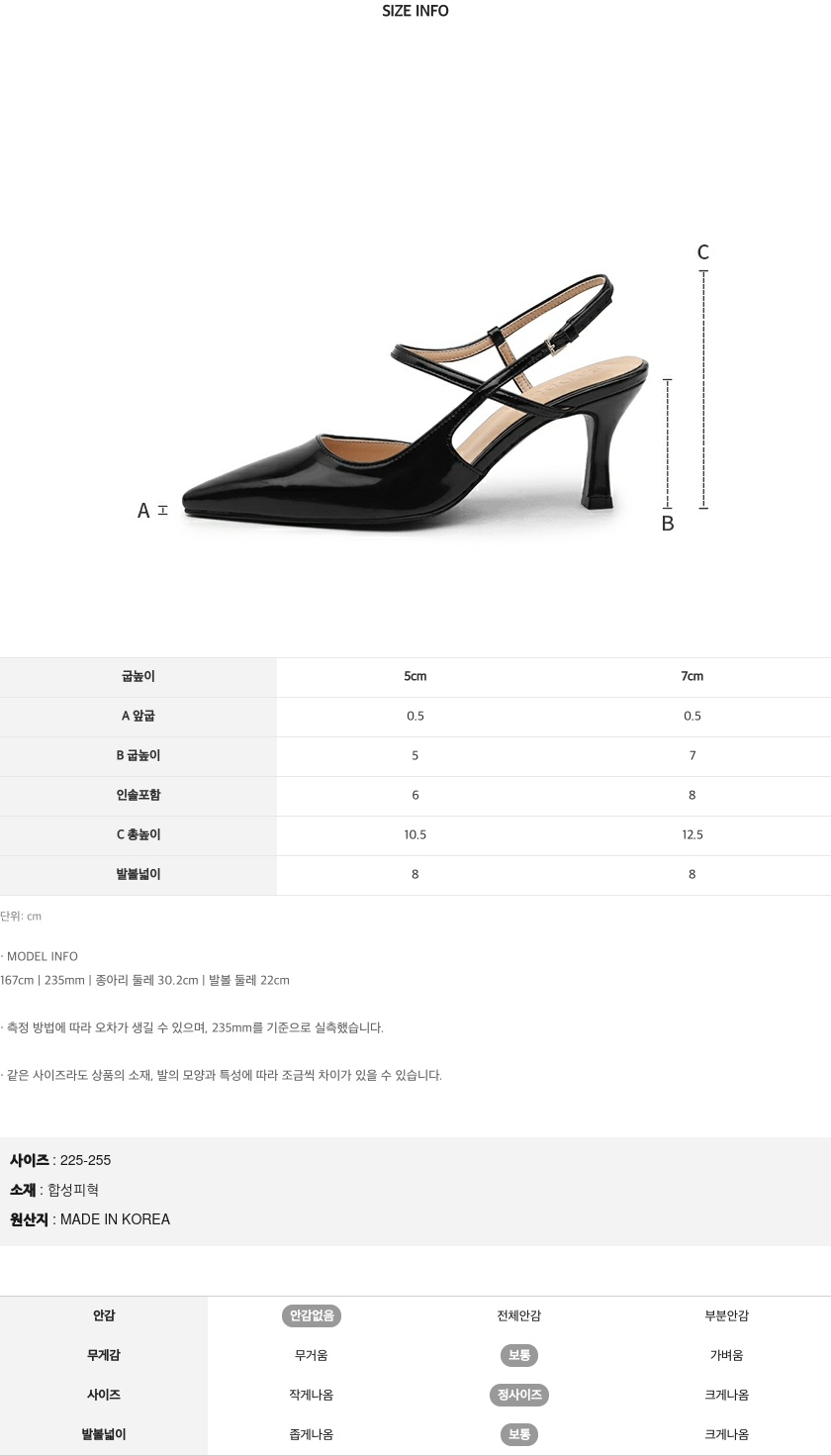Click the highlighted 안감없음 badge

[312, 1315]
